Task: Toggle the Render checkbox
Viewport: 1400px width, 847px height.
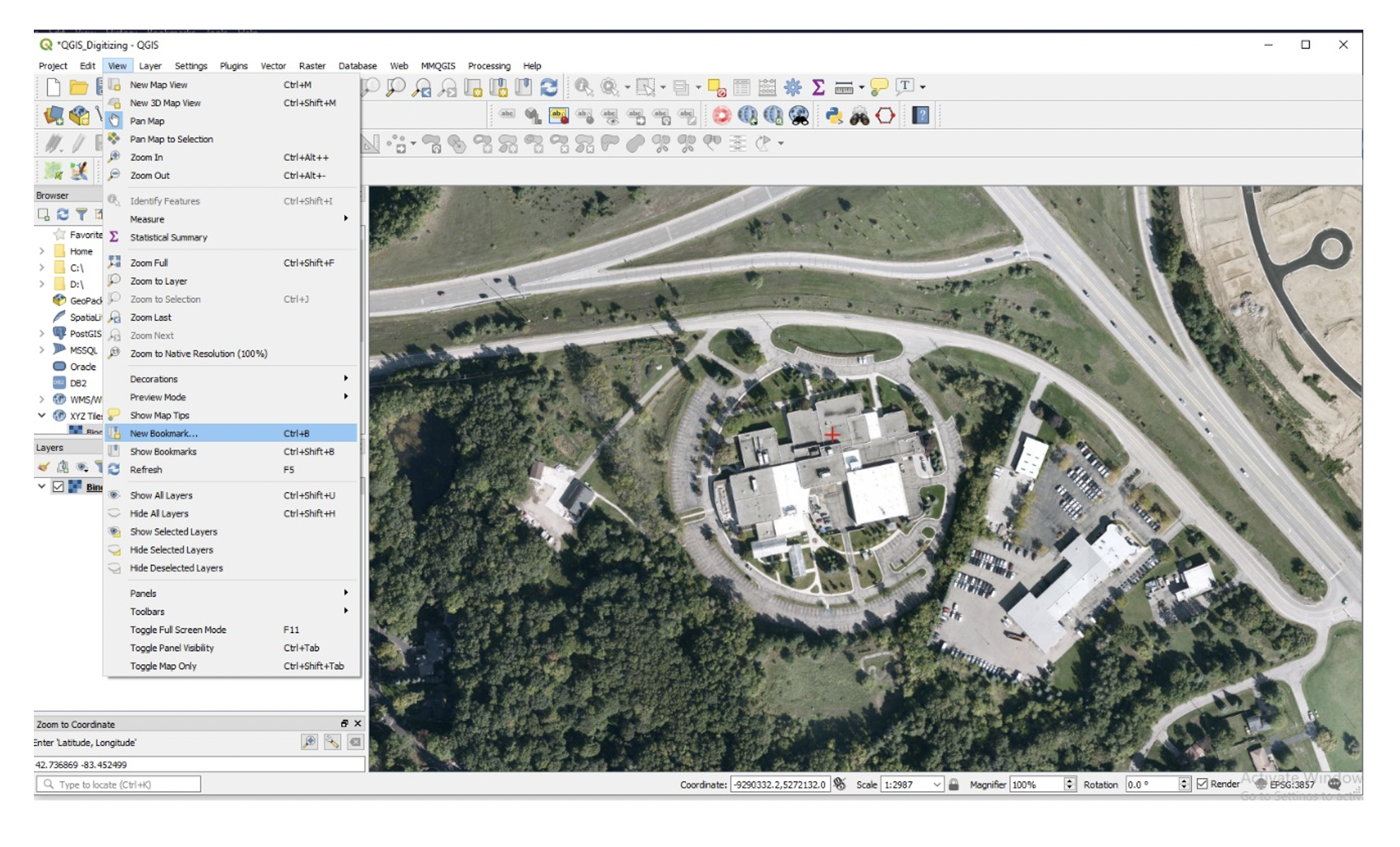Action: (1202, 784)
